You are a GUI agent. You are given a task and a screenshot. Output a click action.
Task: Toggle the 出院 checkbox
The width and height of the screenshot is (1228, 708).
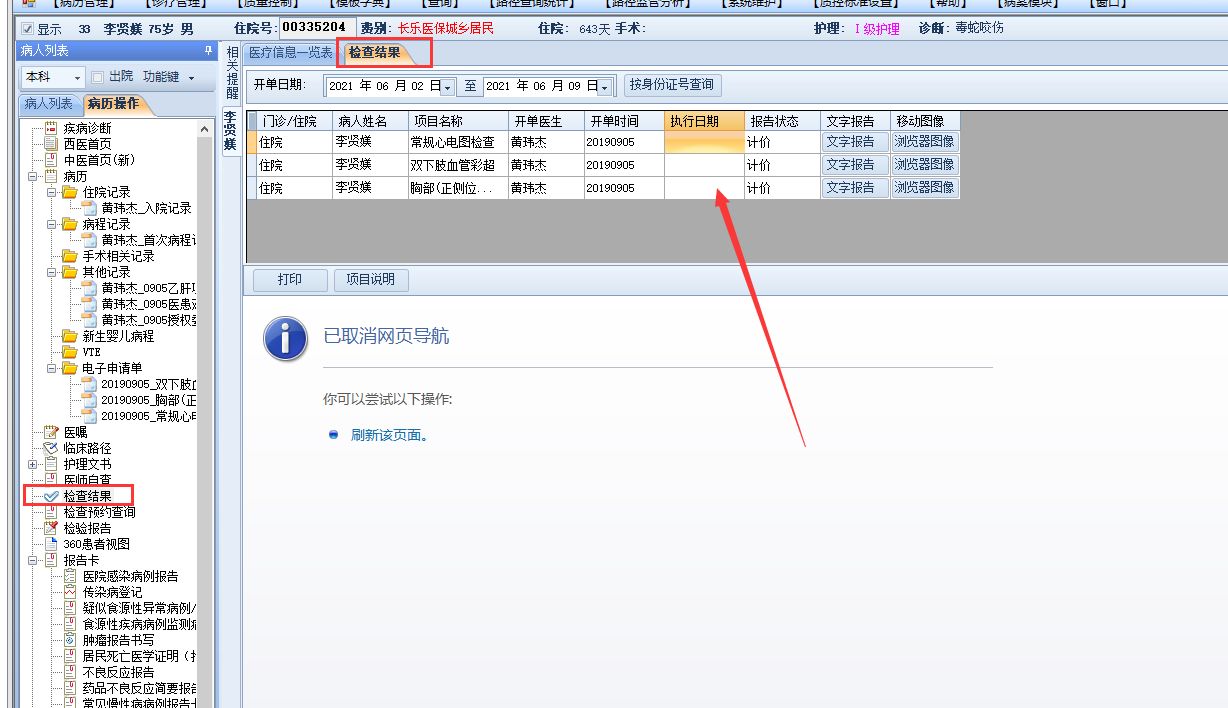(x=98, y=77)
